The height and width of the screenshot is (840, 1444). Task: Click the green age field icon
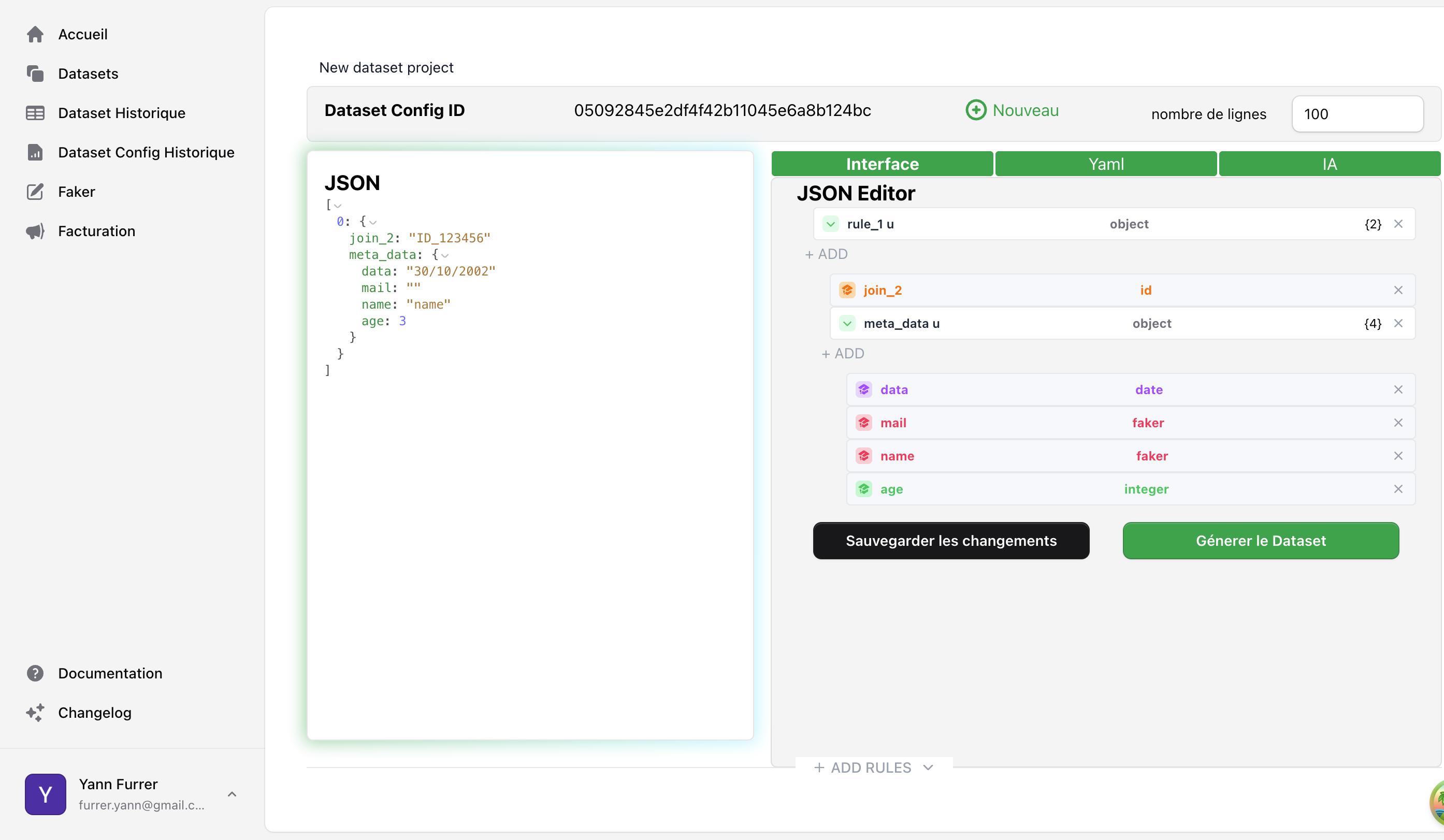(863, 489)
